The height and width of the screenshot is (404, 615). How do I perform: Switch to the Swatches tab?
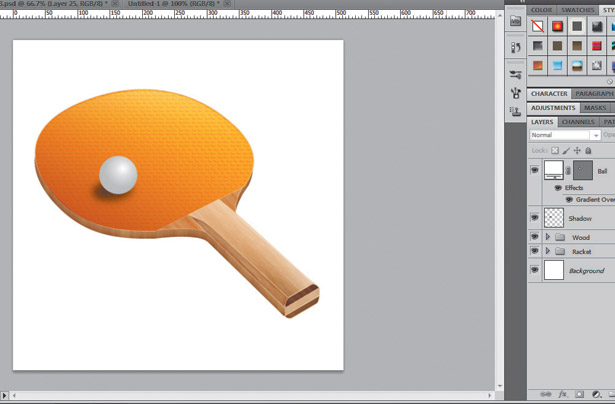coord(576,10)
